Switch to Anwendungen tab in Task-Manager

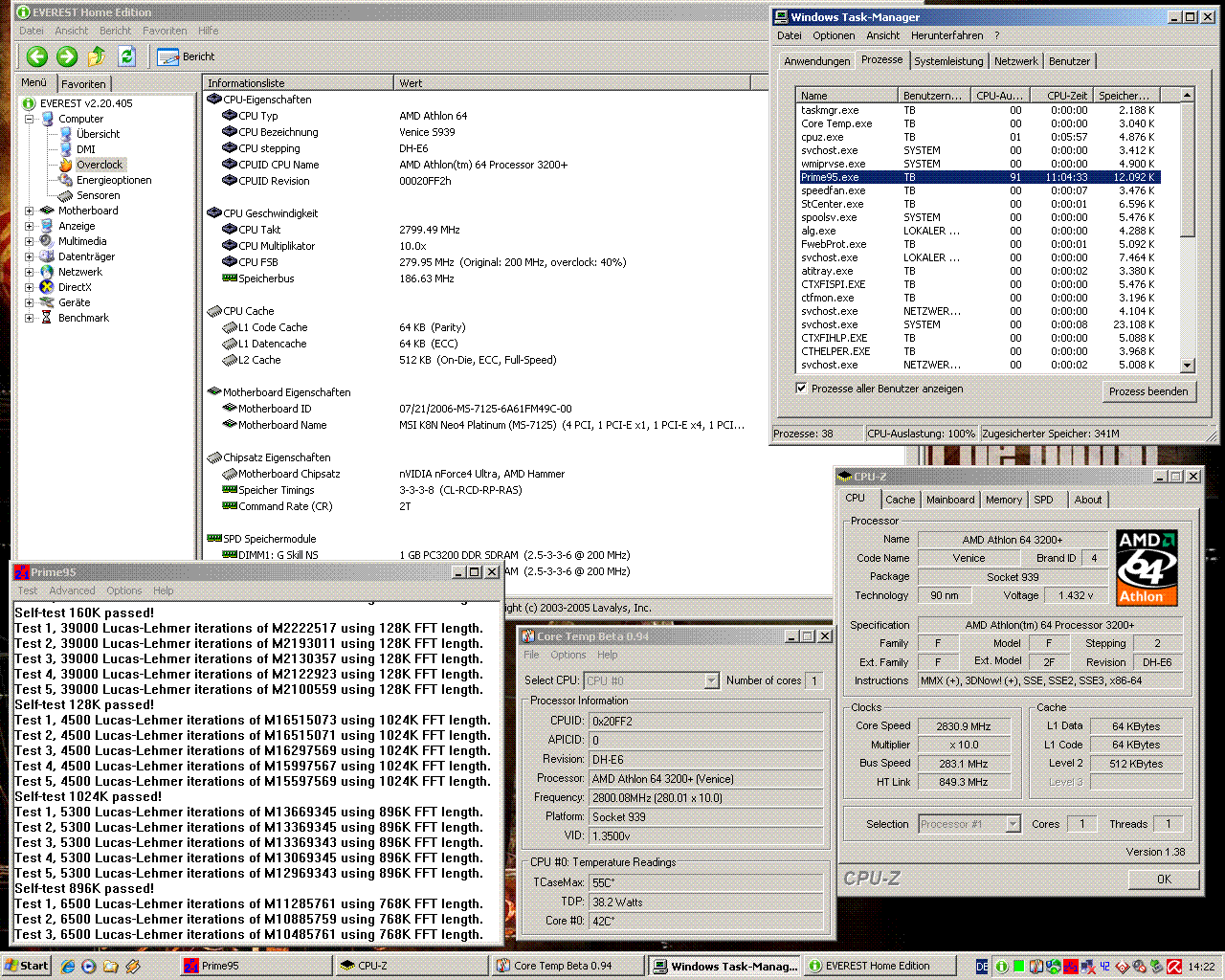(x=816, y=61)
